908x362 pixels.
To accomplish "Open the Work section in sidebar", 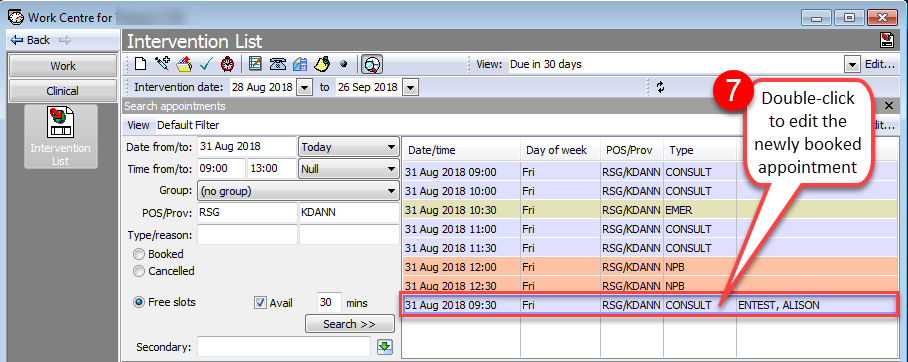I will [x=63, y=66].
